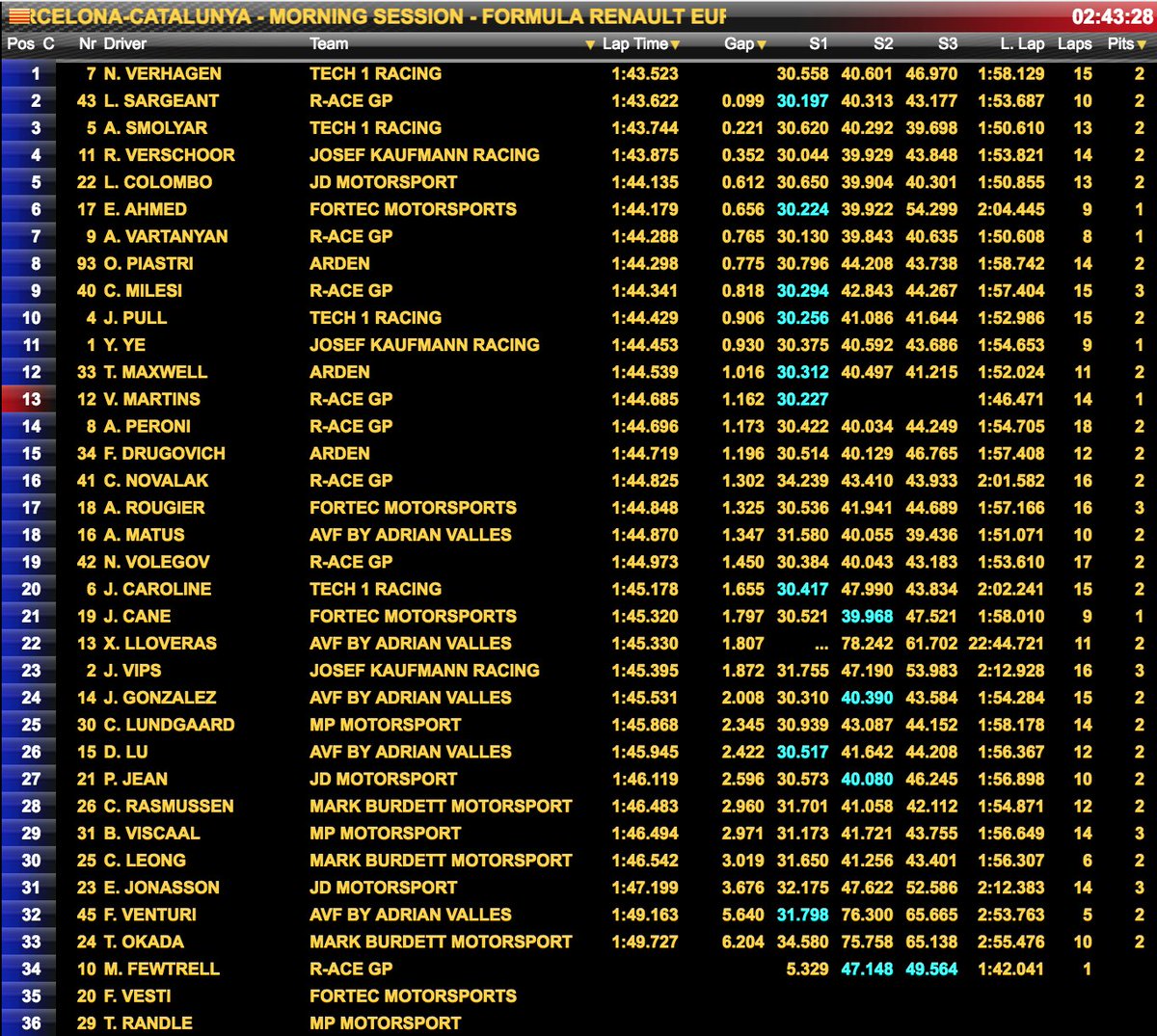1157x1036 pixels.
Task: Click the sort arrow beside Pits header
Action: [x=1142, y=44]
